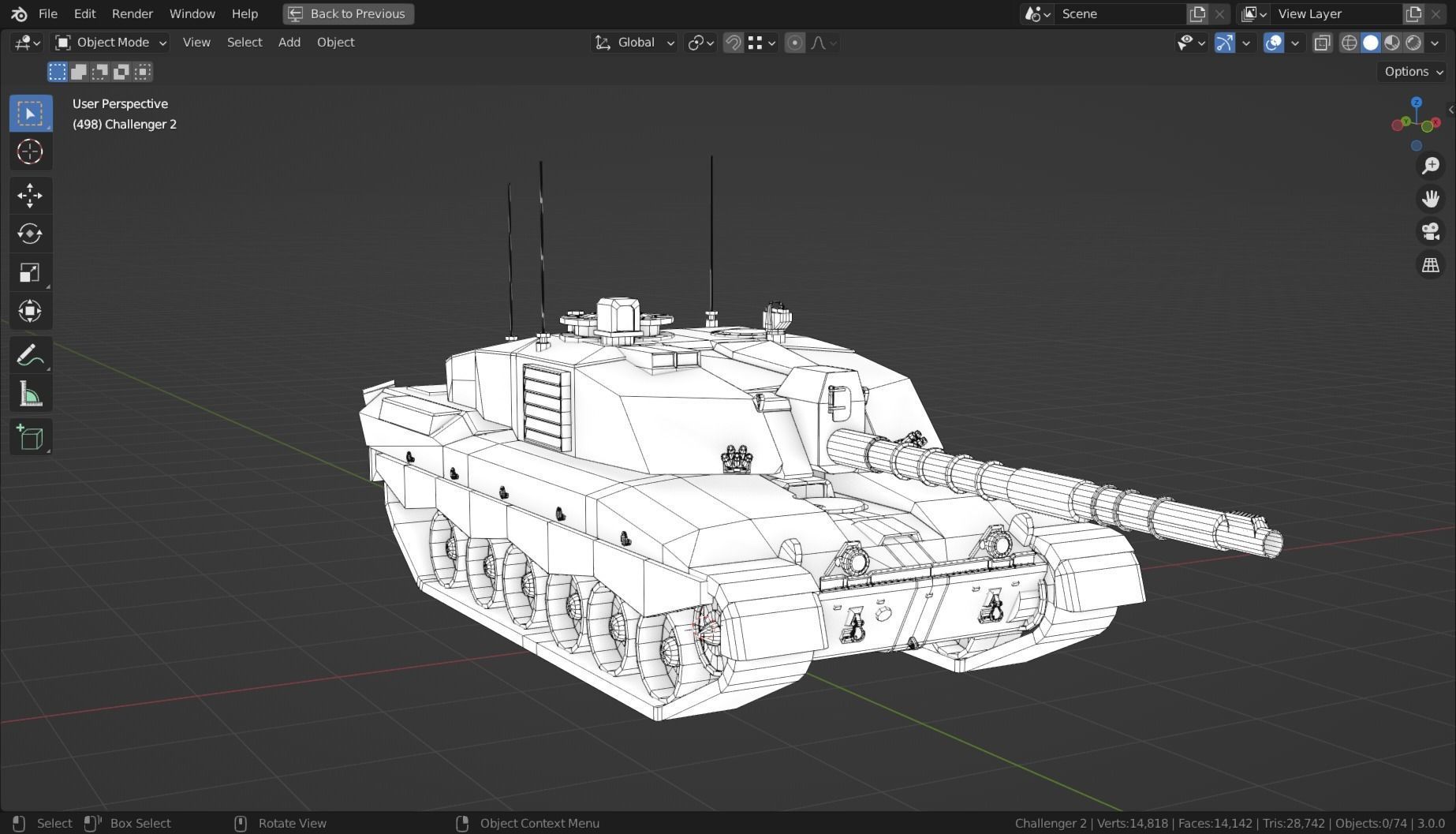Toggle X-Ray mode
This screenshot has height=834, width=1456.
(x=1323, y=43)
